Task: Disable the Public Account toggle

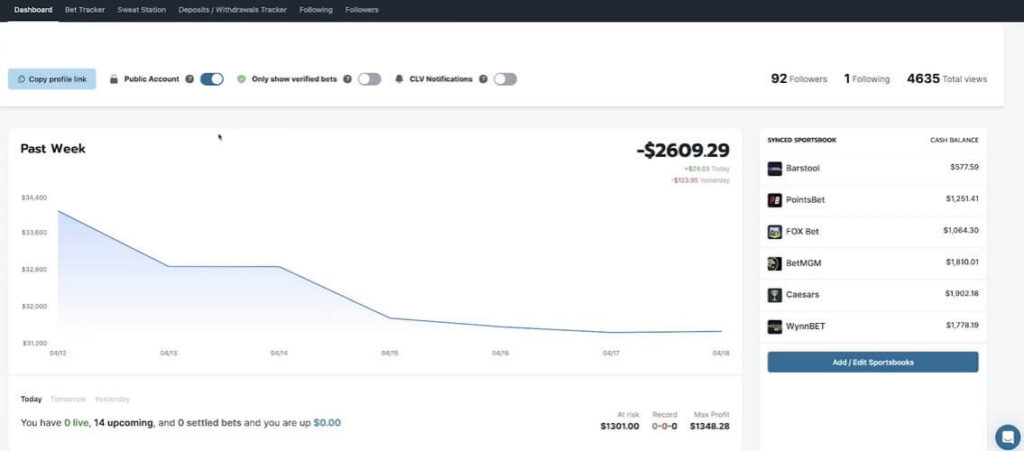Action: click(x=211, y=79)
